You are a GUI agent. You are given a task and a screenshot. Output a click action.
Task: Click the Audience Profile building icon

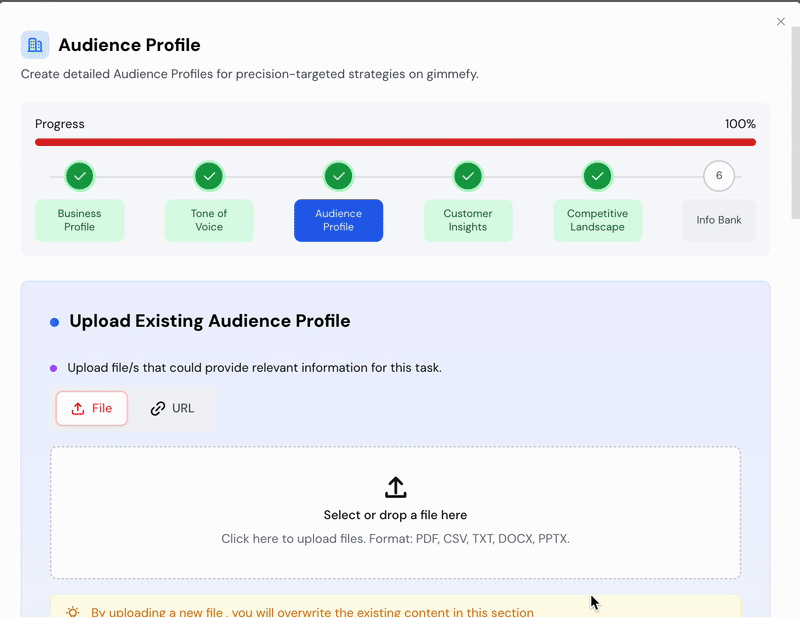pos(35,45)
